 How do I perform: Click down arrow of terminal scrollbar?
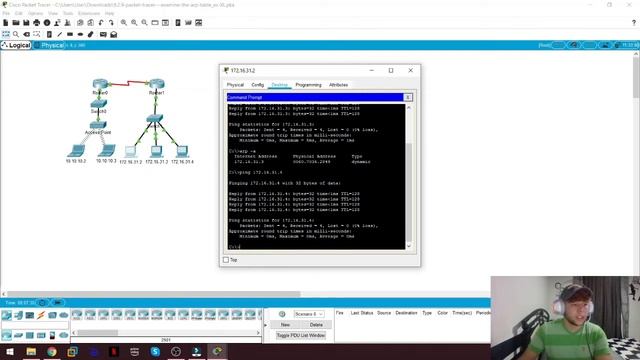pyautogui.click(x=409, y=246)
